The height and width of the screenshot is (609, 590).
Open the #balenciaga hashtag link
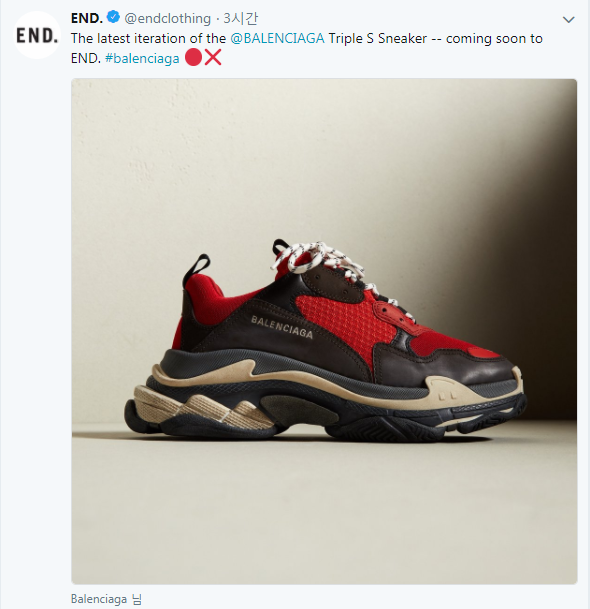pyautogui.click(x=142, y=58)
